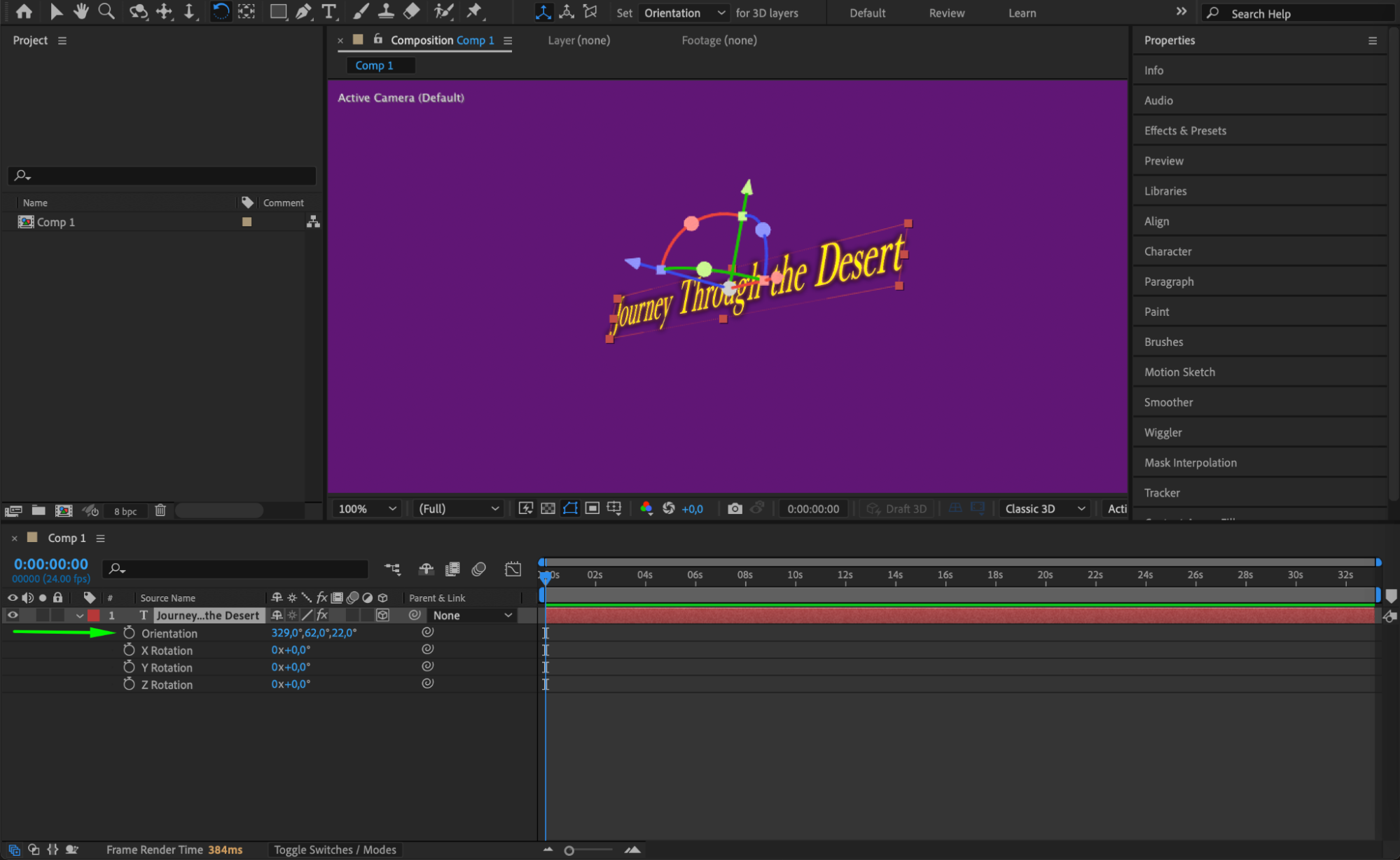Open the Footage (none) viewer tab

click(x=719, y=40)
